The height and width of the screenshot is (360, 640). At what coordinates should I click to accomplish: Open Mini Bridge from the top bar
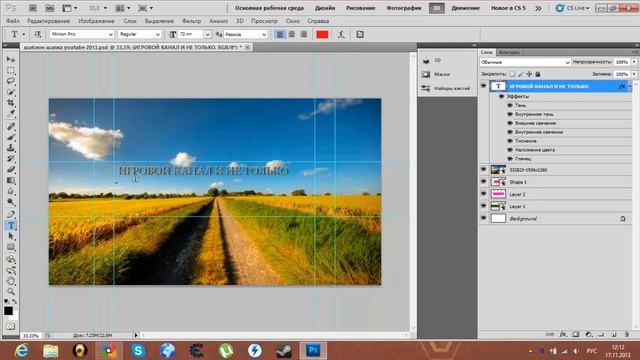tap(49, 8)
